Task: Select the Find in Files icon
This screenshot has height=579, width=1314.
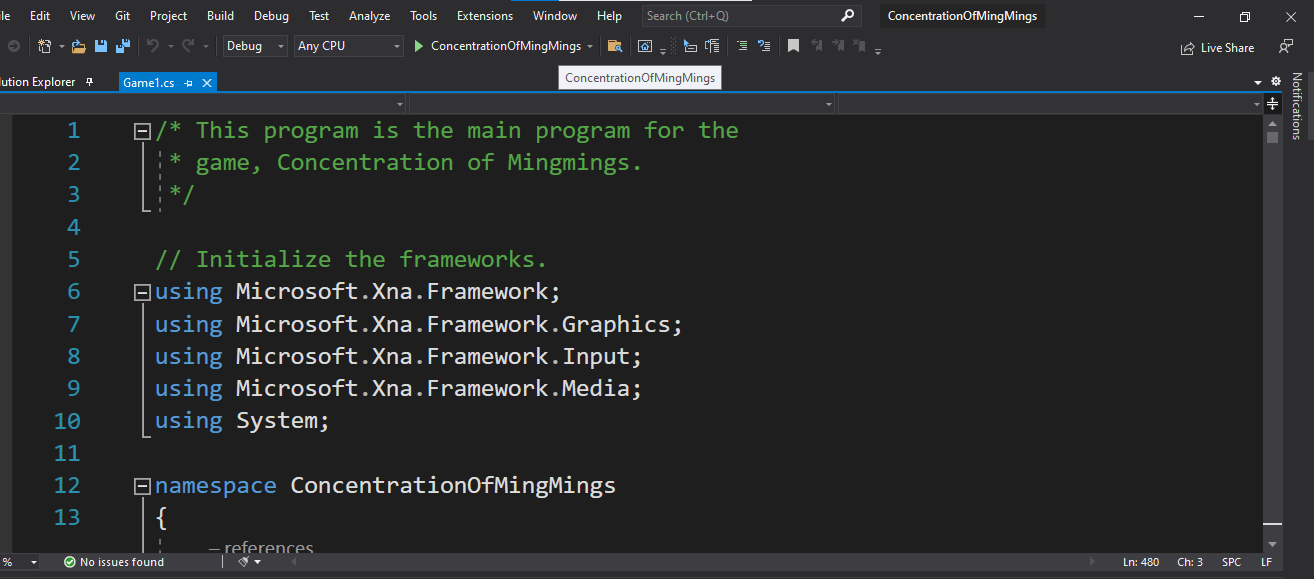Action: (x=615, y=46)
